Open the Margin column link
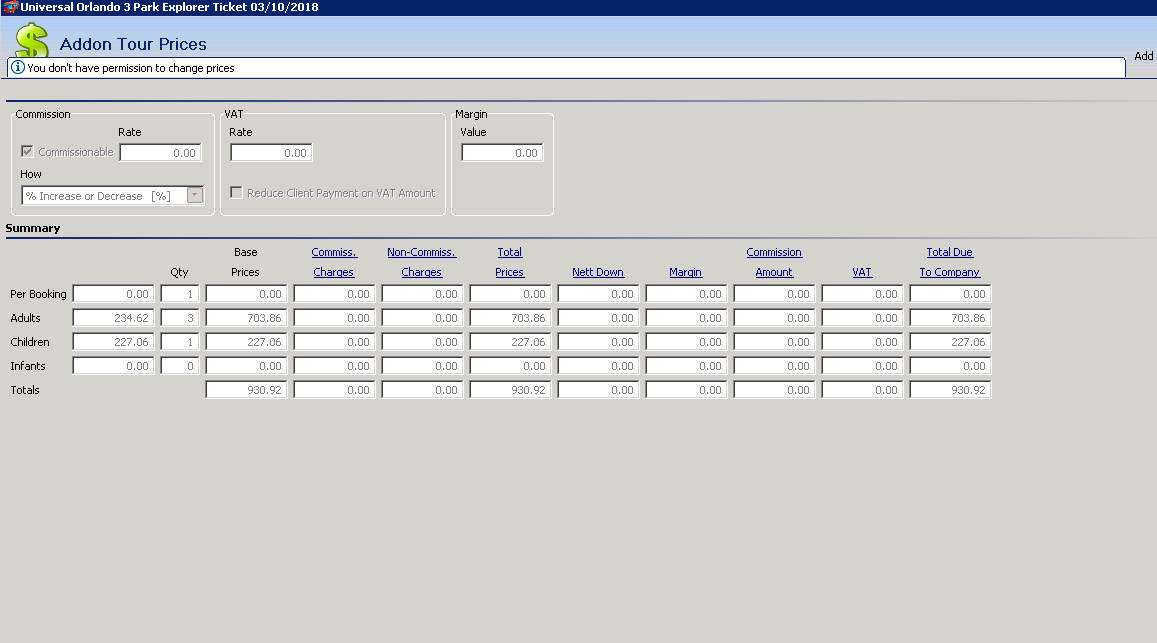This screenshot has width=1157, height=643. [x=685, y=272]
